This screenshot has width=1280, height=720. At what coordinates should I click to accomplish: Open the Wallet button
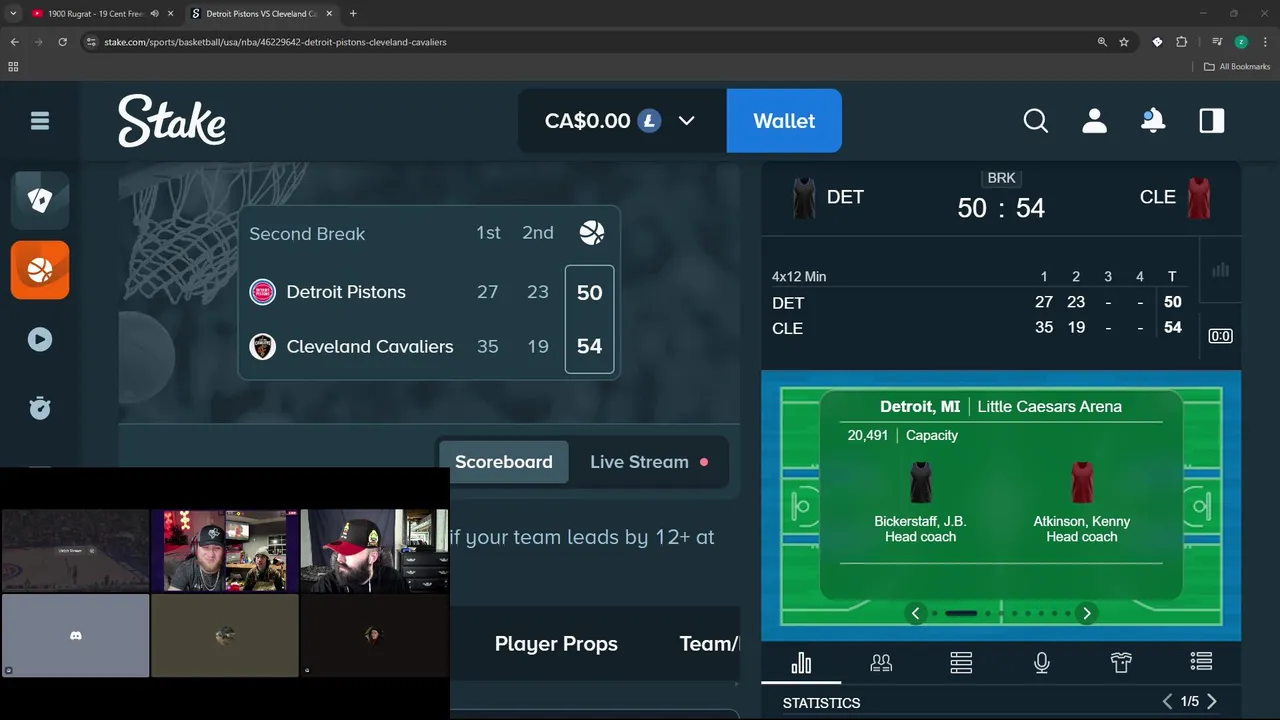[x=784, y=121]
